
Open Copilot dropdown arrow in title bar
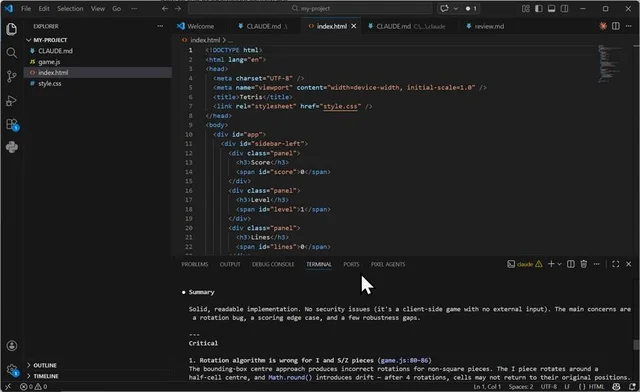pos(456,9)
